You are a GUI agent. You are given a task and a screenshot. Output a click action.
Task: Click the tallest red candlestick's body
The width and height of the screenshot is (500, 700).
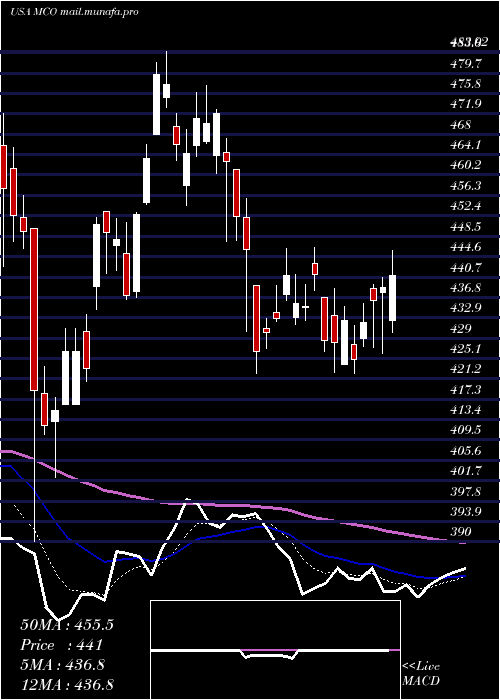[x=34, y=309]
